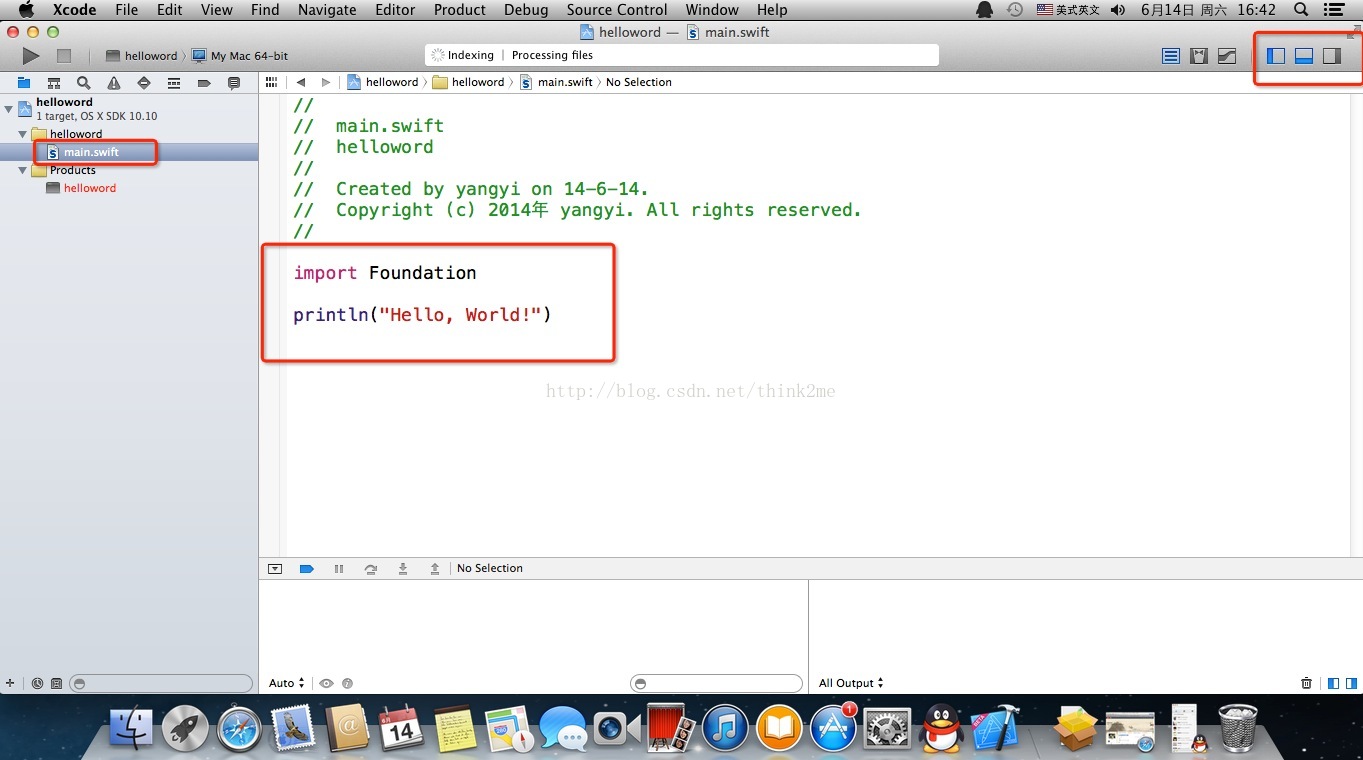Show only source-controlled files filter
The height and width of the screenshot is (760, 1363).
[x=56, y=683]
